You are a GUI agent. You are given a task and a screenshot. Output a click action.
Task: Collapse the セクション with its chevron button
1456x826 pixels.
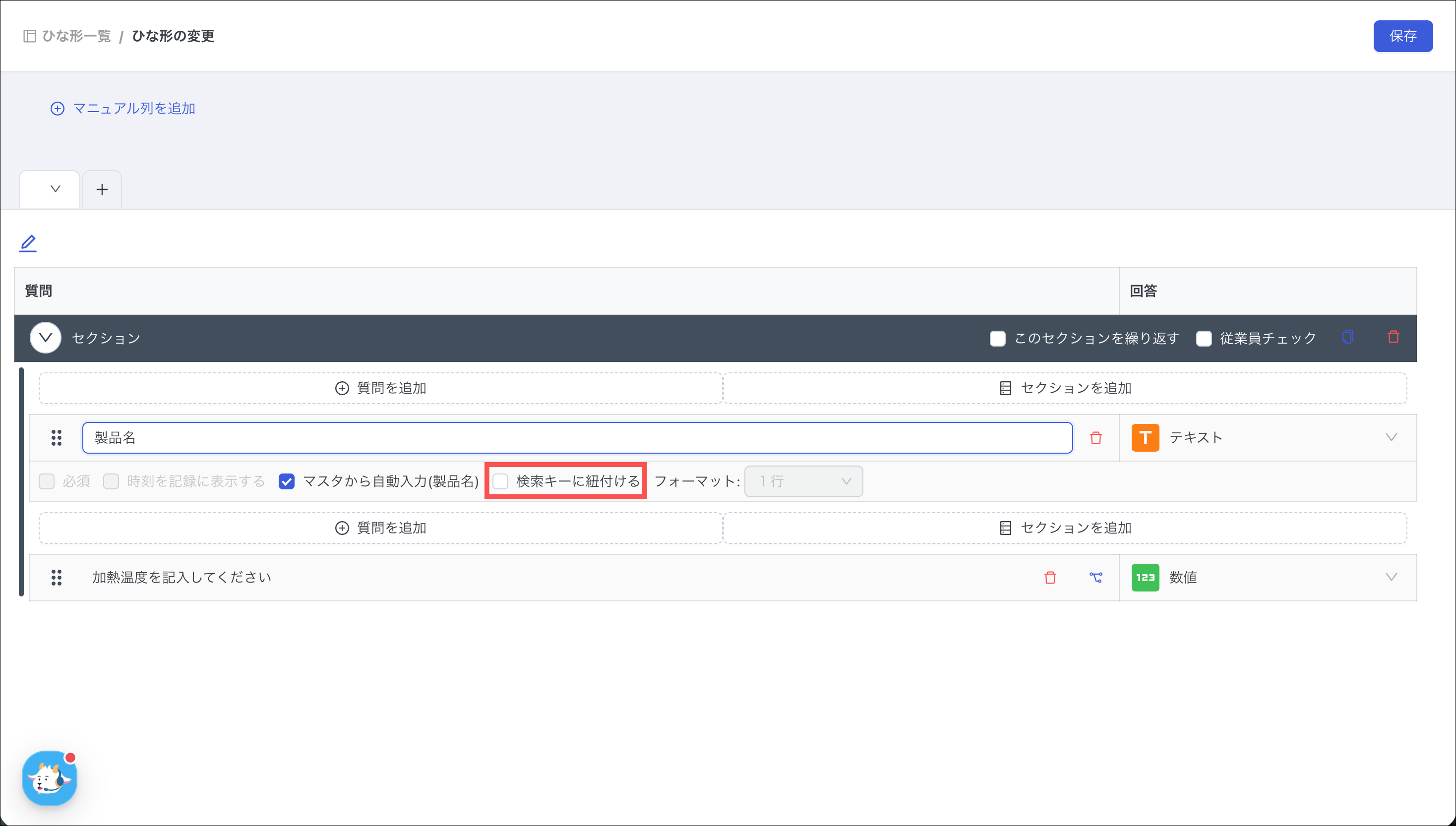46,338
